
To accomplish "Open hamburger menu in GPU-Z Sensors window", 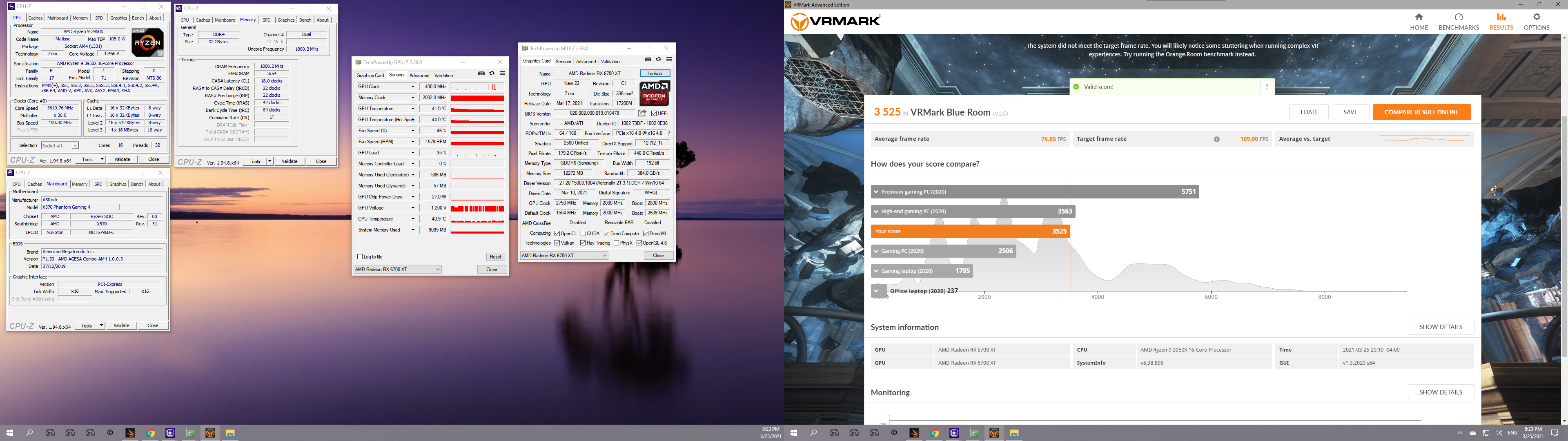I will pyautogui.click(x=502, y=73).
